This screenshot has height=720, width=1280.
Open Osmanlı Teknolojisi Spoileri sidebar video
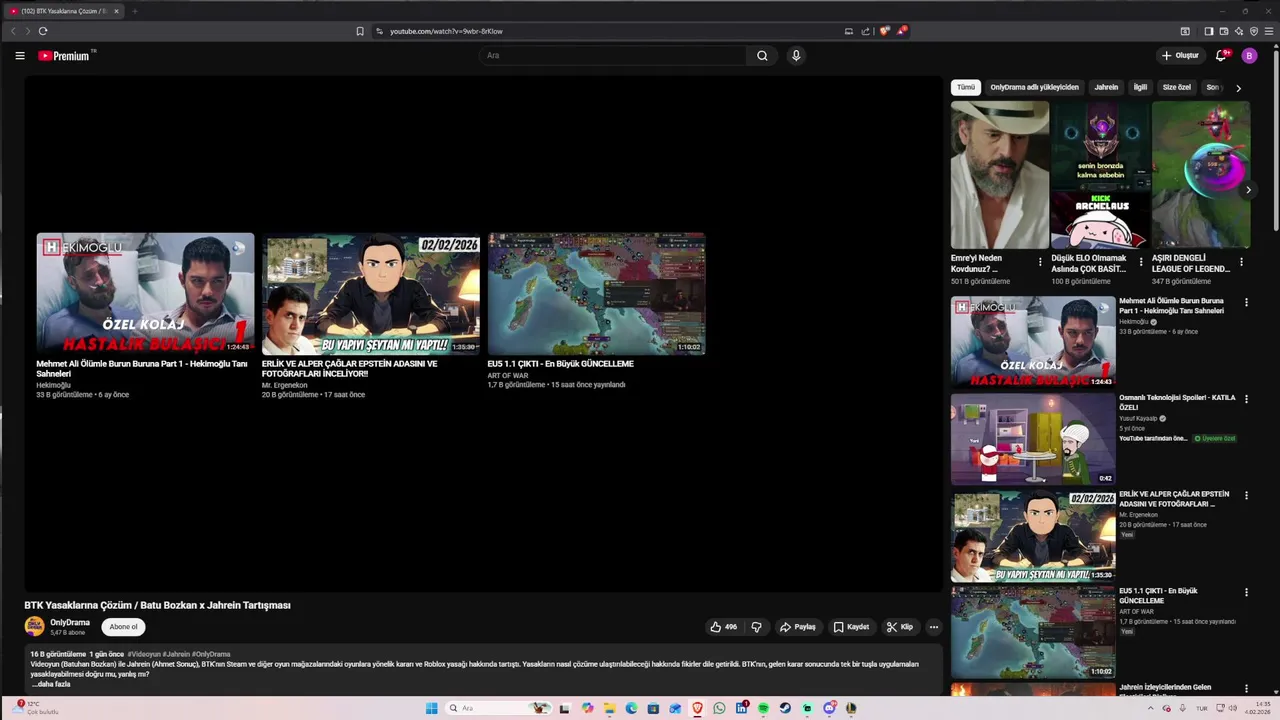pyautogui.click(x=1033, y=439)
